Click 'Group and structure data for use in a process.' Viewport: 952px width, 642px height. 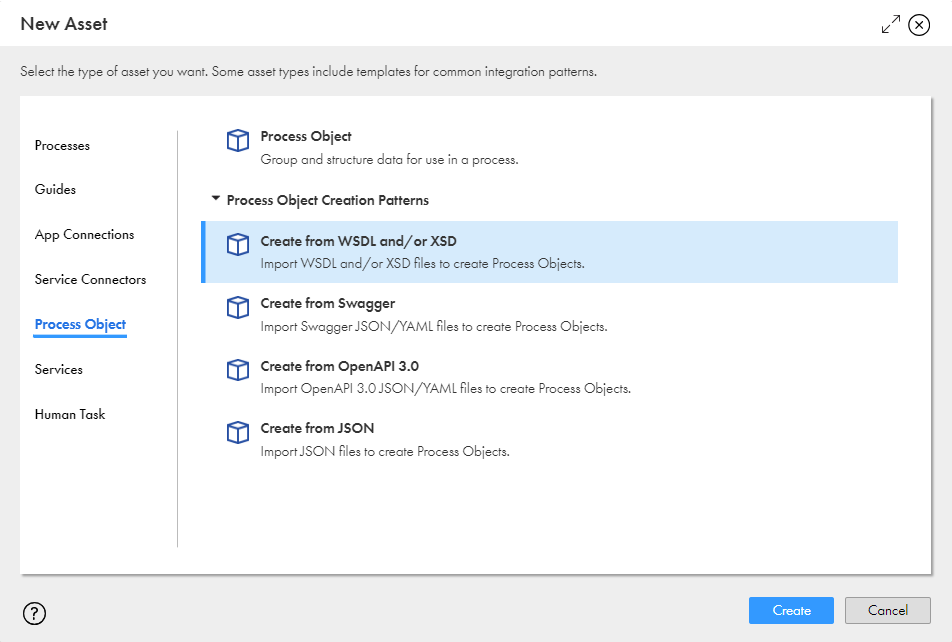tap(389, 160)
